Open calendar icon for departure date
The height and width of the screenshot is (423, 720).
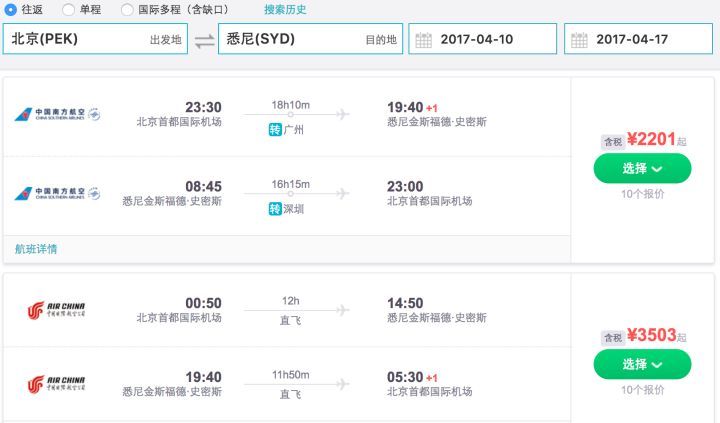pyautogui.click(x=423, y=40)
